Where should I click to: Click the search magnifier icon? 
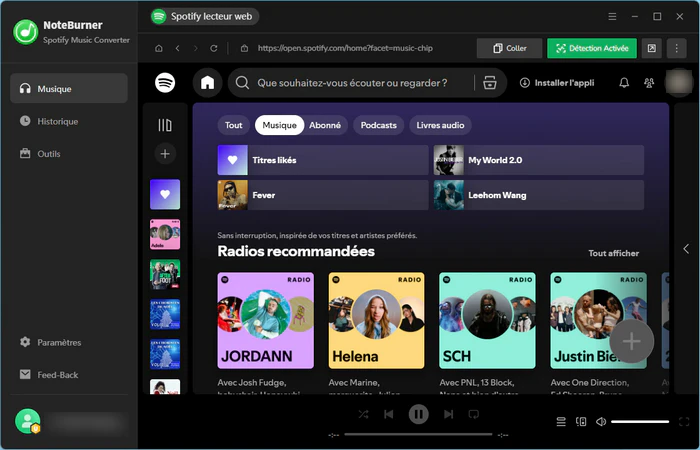pos(242,83)
